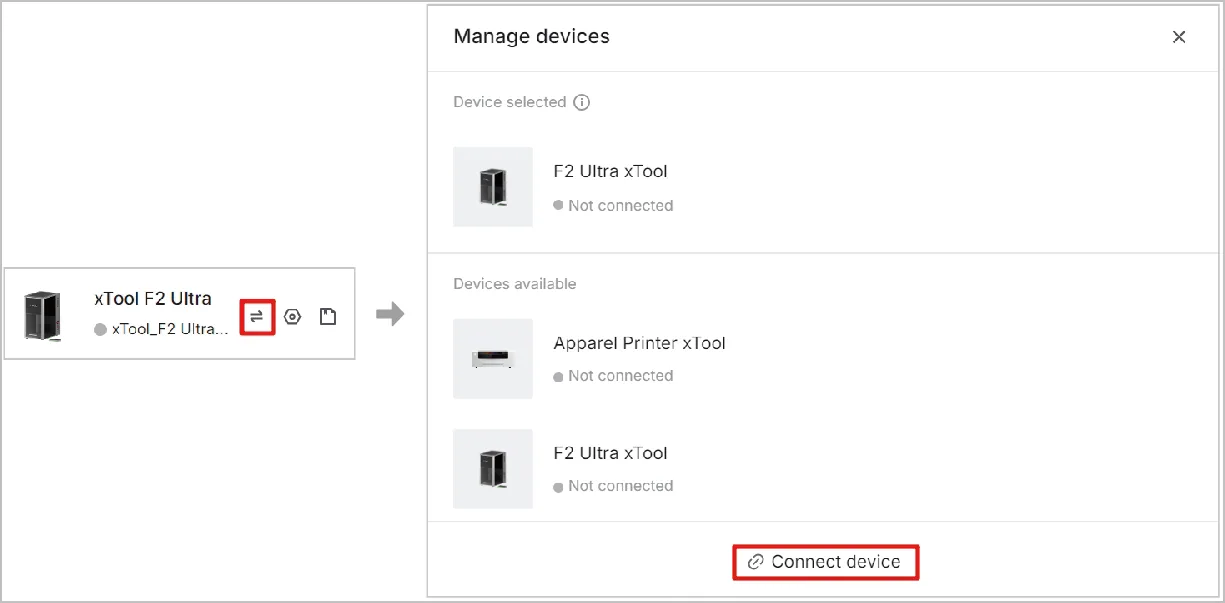The width and height of the screenshot is (1225, 603).
Task: Click the Devices available section label
Action: 515,284
